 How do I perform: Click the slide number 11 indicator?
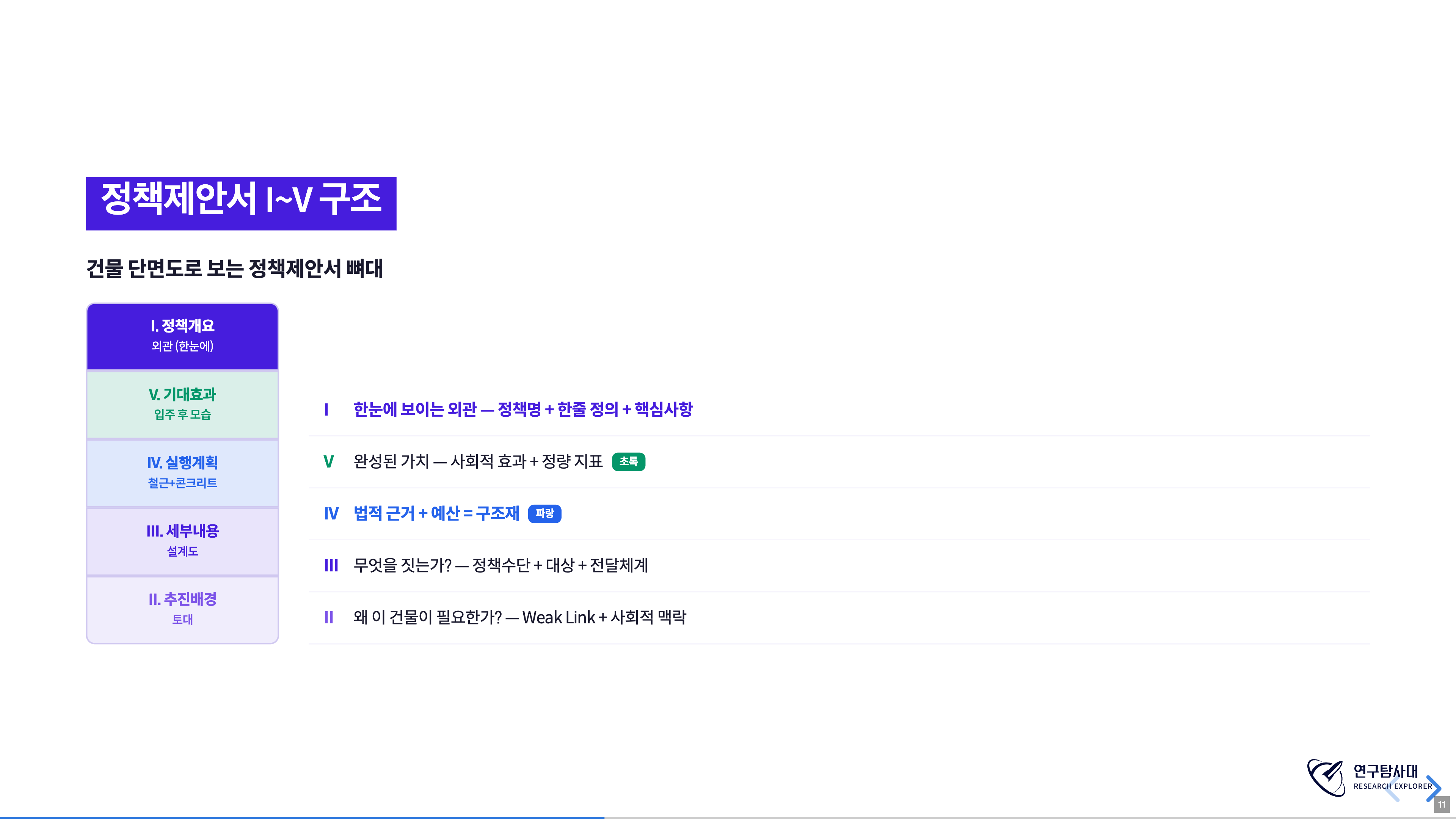pyautogui.click(x=1441, y=804)
